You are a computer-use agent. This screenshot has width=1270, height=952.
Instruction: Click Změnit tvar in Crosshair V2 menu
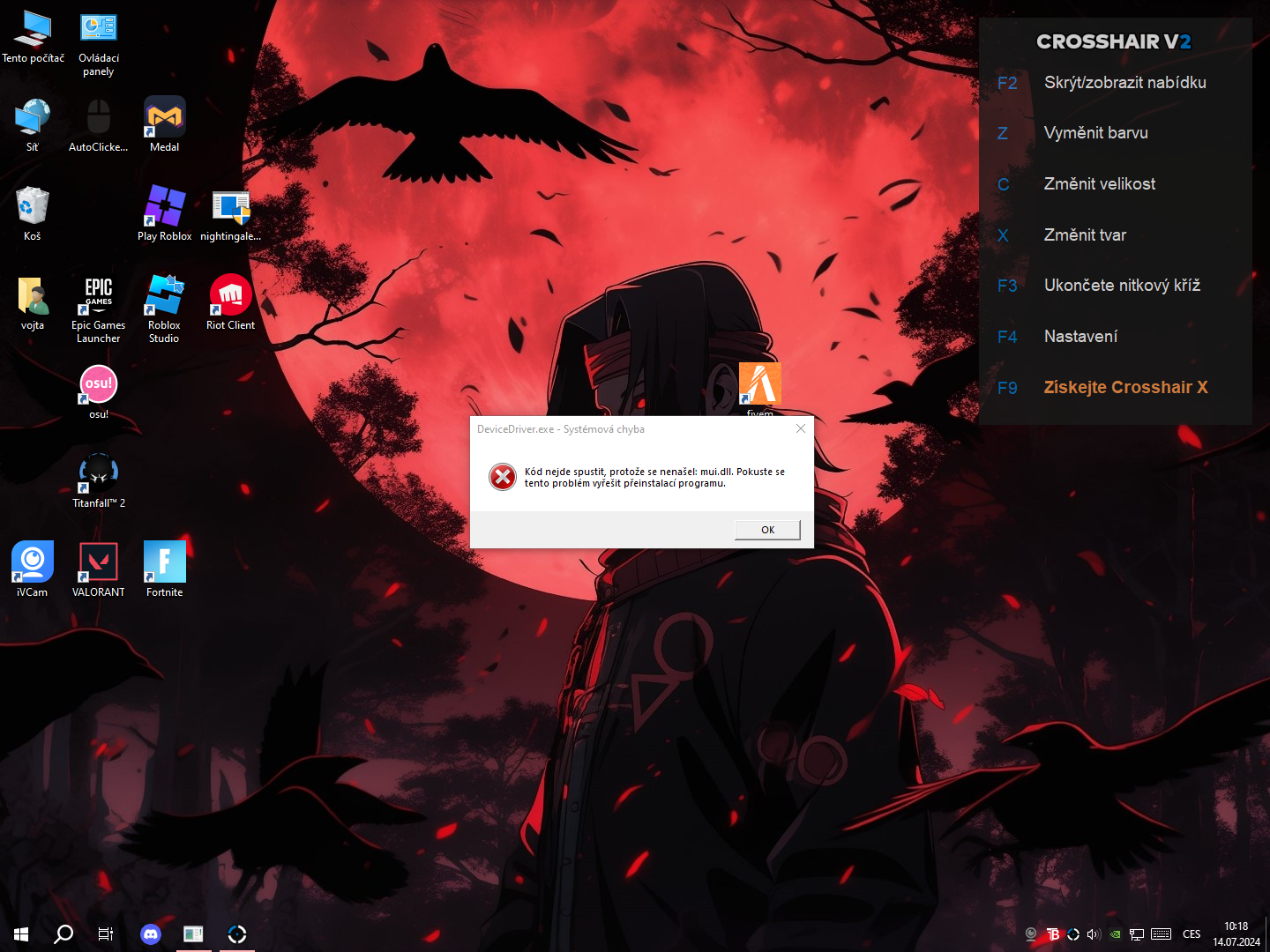coord(1085,235)
